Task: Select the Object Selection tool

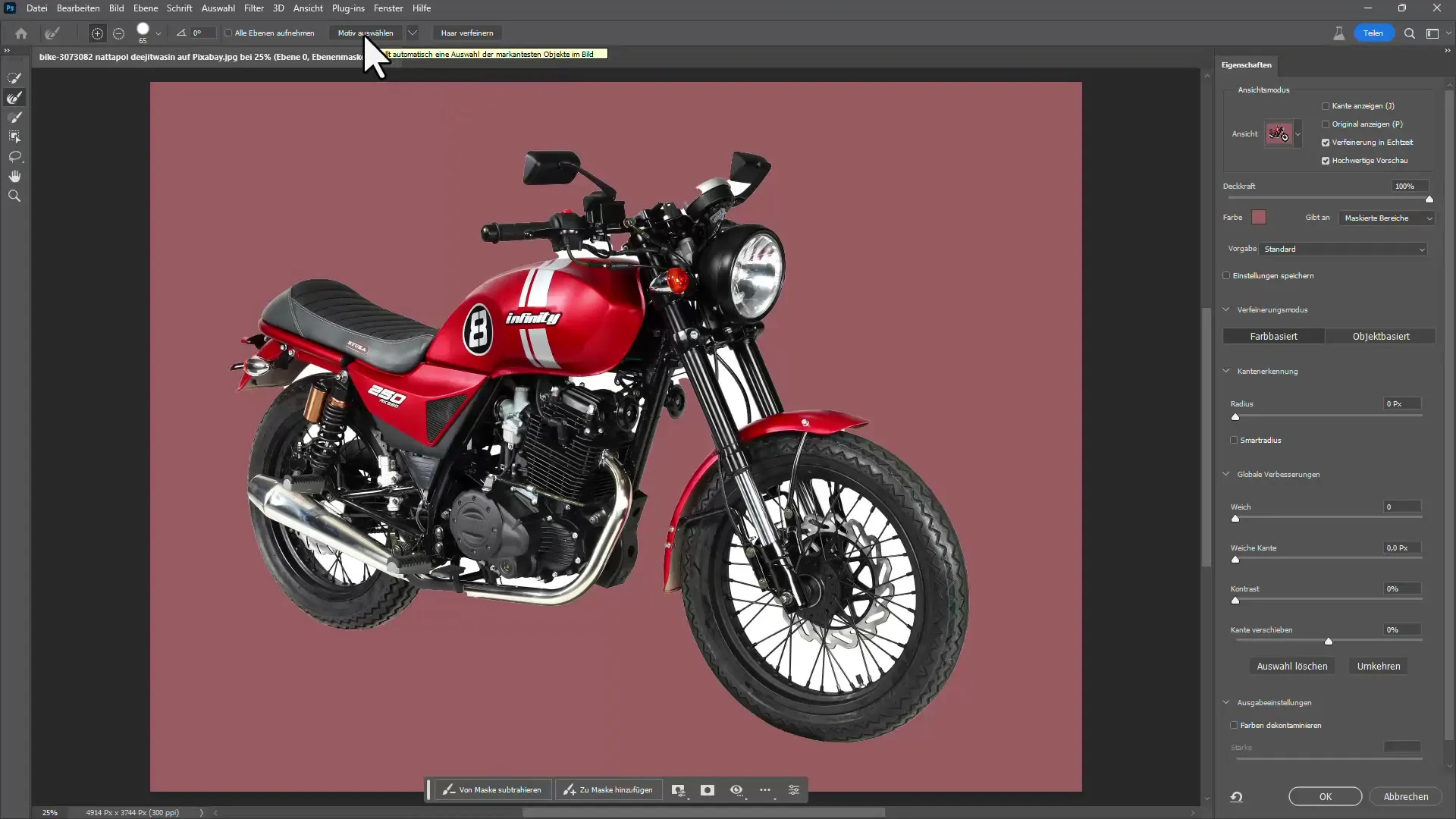Action: (14, 137)
